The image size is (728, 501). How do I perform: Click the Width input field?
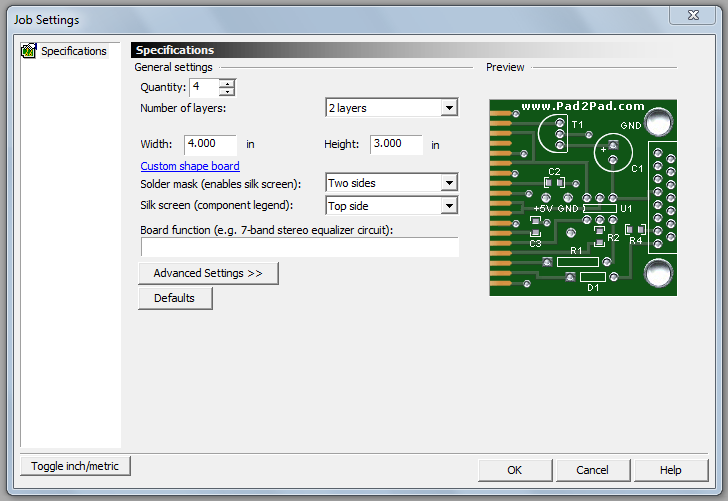(x=210, y=144)
